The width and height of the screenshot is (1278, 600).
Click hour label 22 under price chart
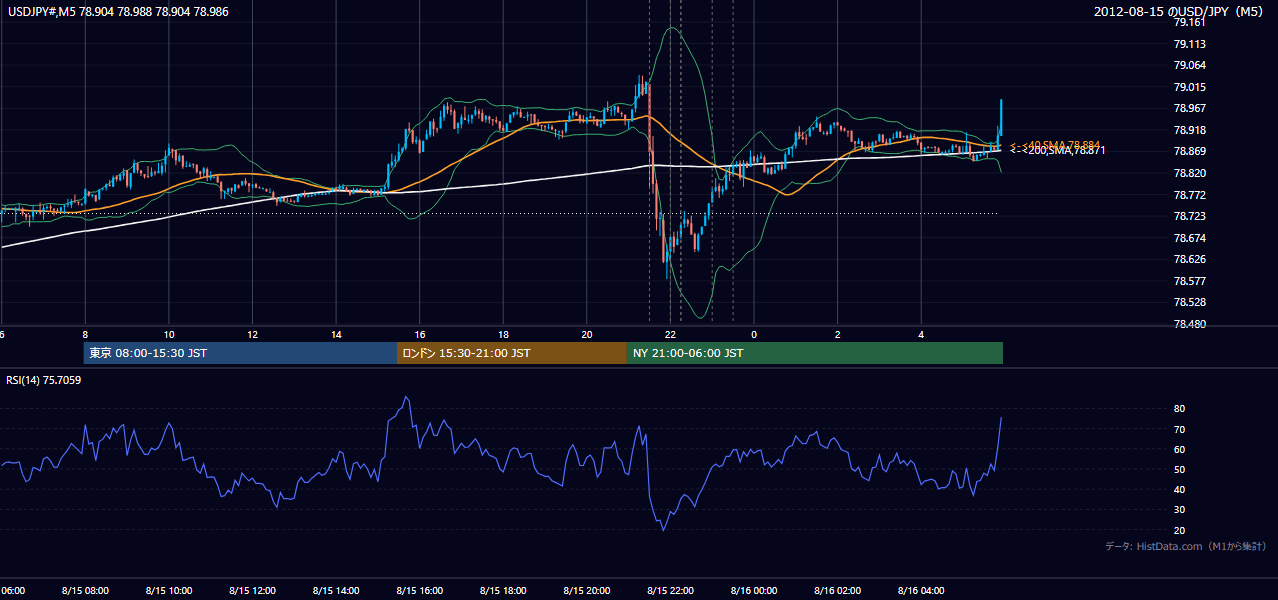click(x=671, y=335)
